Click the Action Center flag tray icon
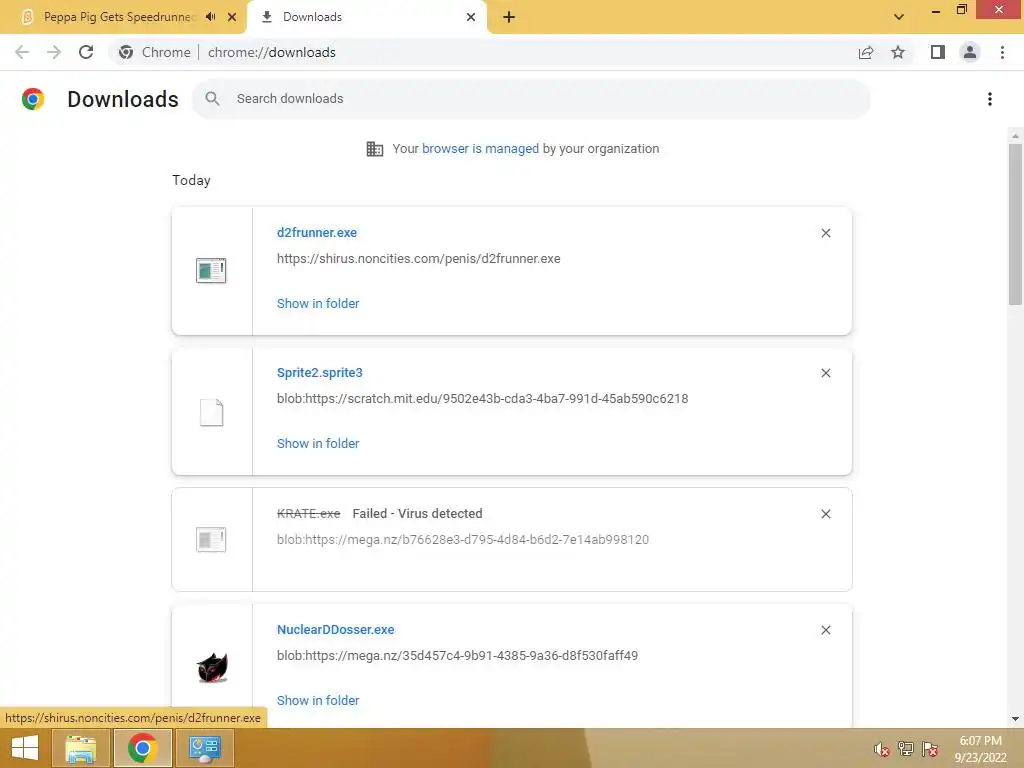1024x768 pixels. (930, 749)
